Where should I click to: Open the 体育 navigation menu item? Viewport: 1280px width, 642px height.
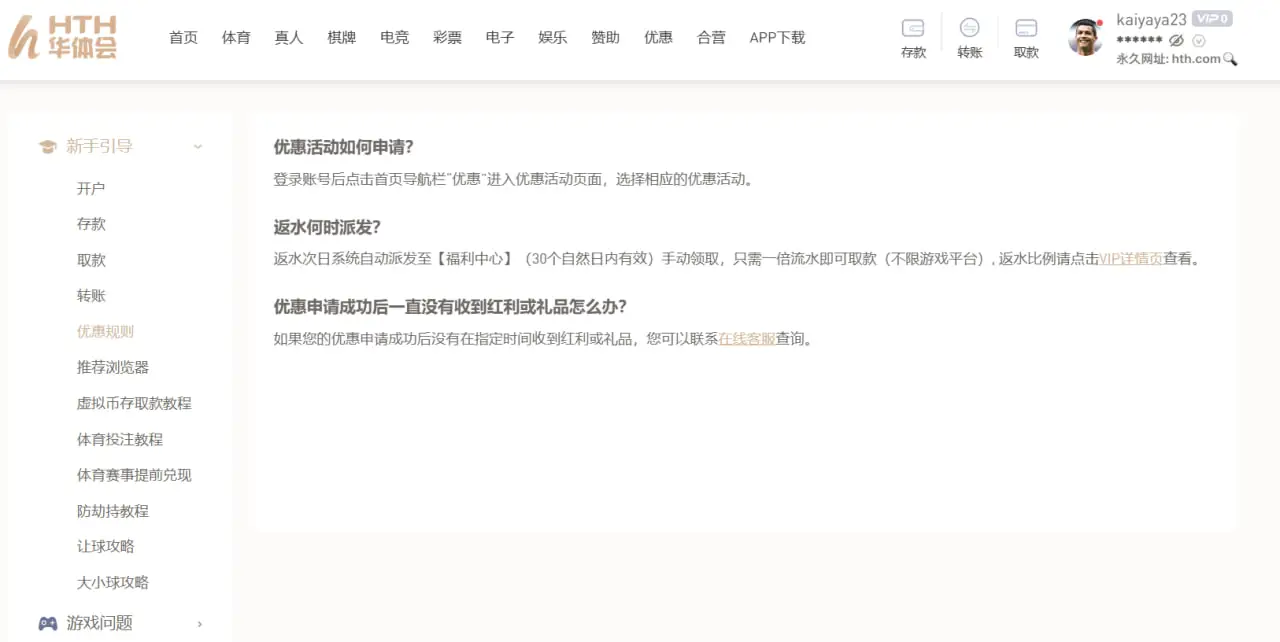236,37
